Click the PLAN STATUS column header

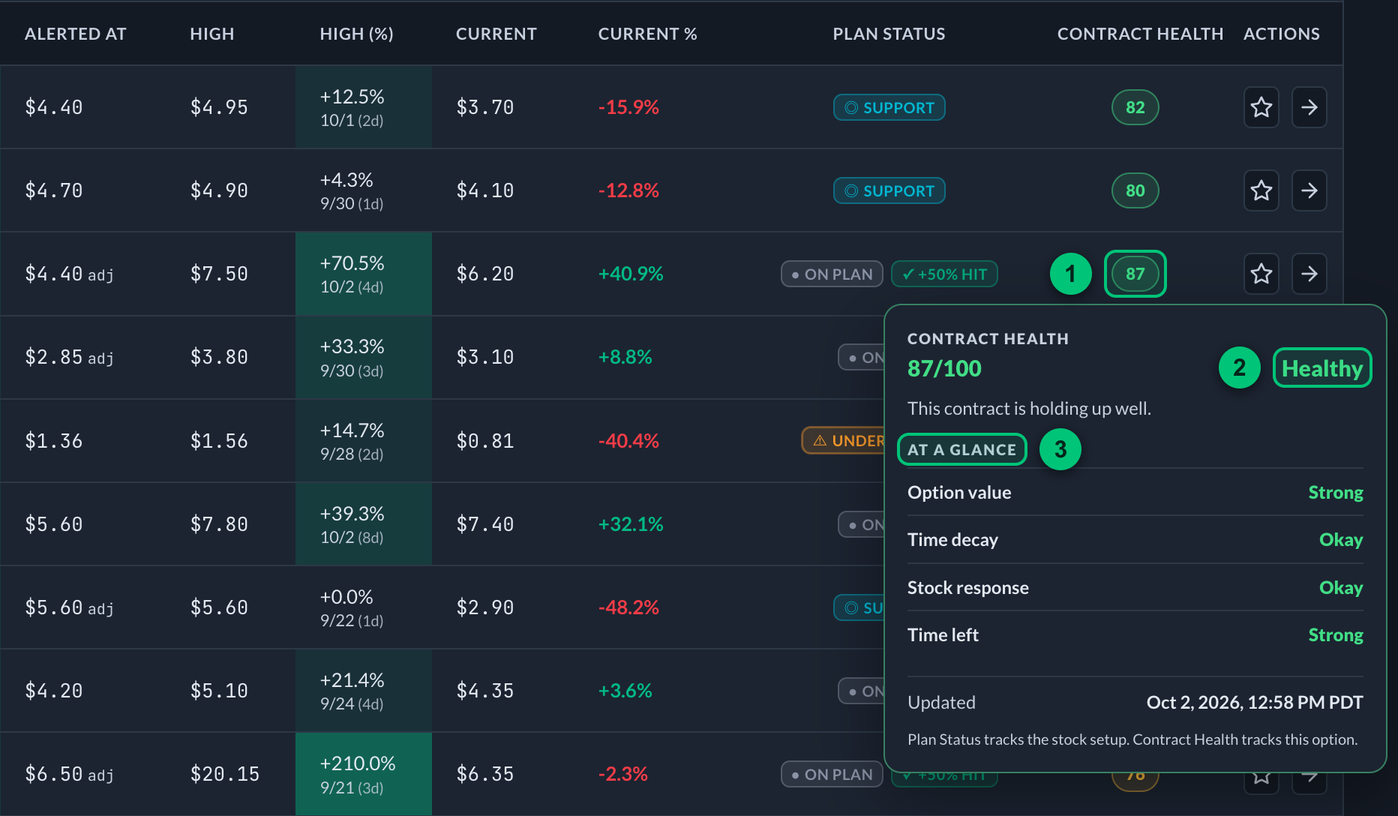889,34
